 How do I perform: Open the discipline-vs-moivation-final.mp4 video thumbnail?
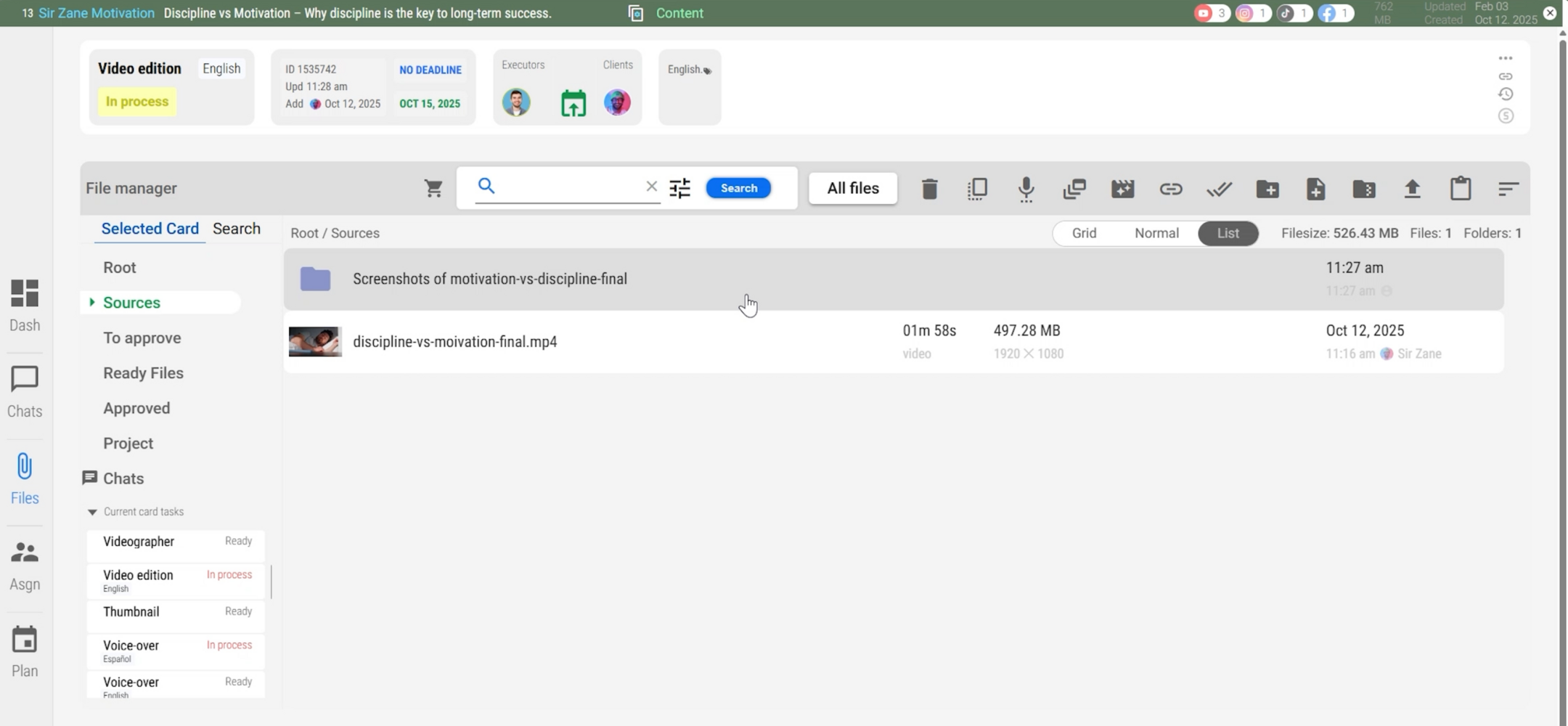(x=315, y=342)
